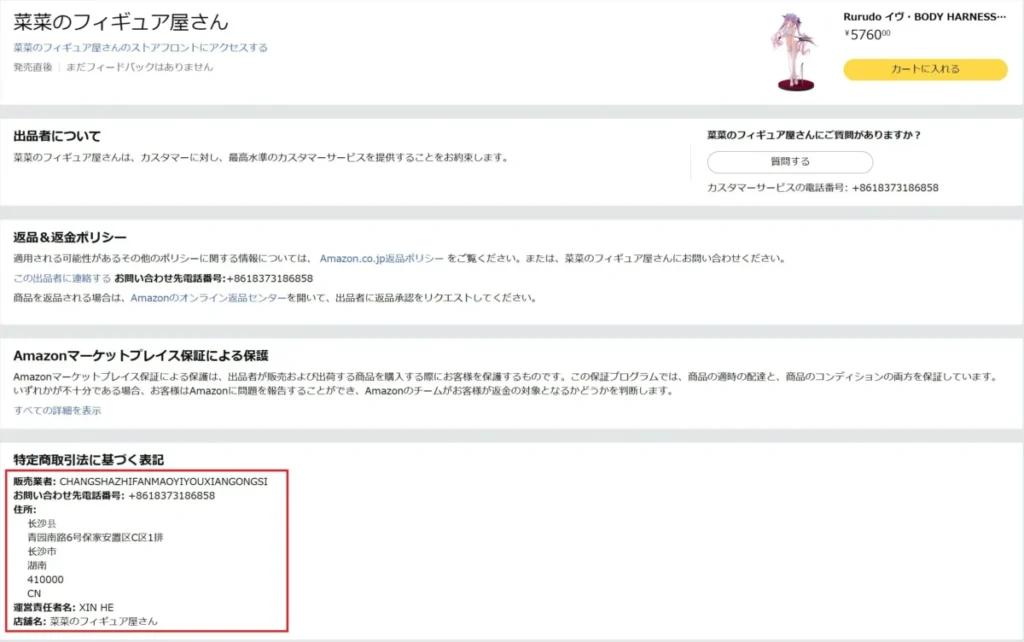Click the 運営責任者名 XIN HE line
This screenshot has width=1024, height=642.
point(70,607)
